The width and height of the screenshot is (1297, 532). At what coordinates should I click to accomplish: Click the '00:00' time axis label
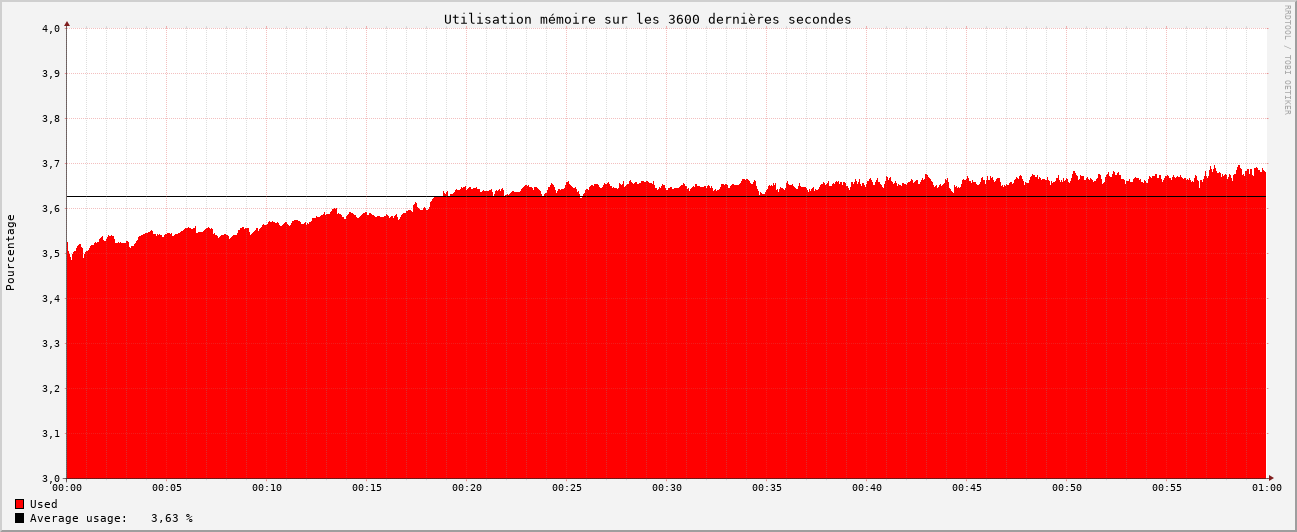(x=67, y=488)
